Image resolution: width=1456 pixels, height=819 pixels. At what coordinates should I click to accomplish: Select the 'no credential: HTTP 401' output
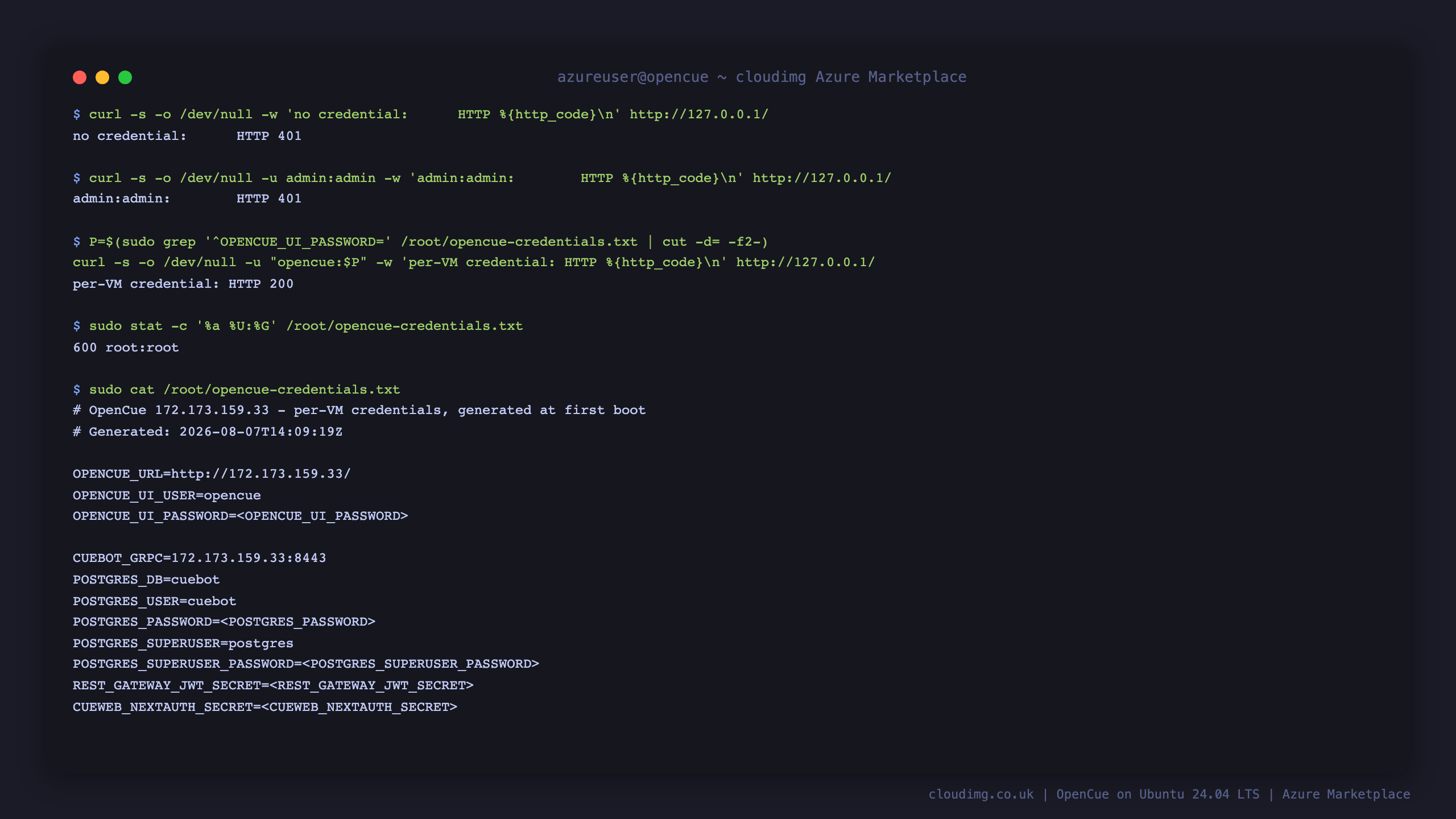tap(187, 136)
